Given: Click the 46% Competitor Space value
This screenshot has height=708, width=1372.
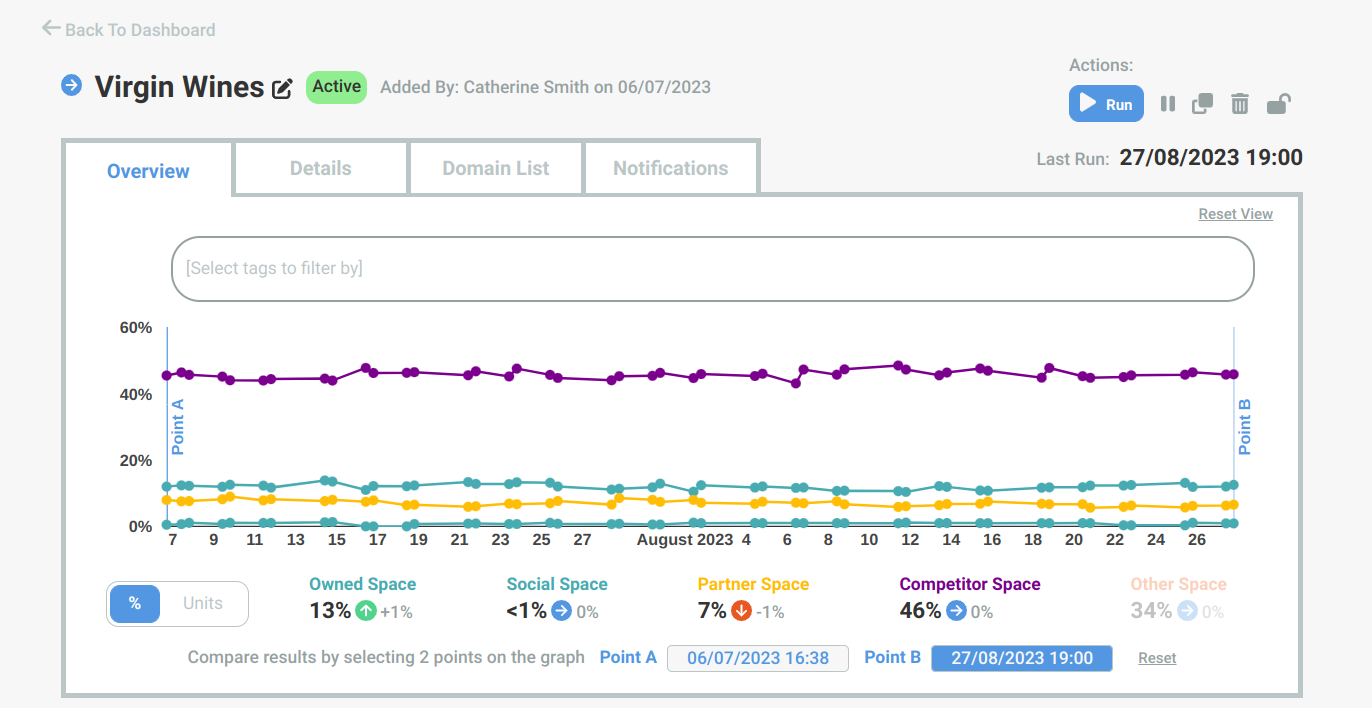Looking at the screenshot, I should pos(921,610).
